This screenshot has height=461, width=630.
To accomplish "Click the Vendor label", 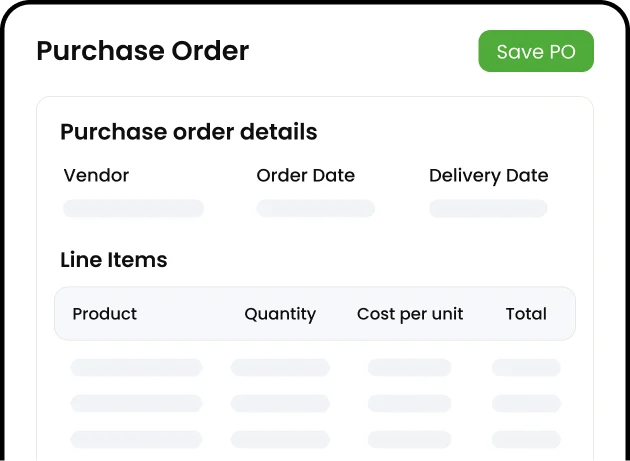I will [x=96, y=175].
